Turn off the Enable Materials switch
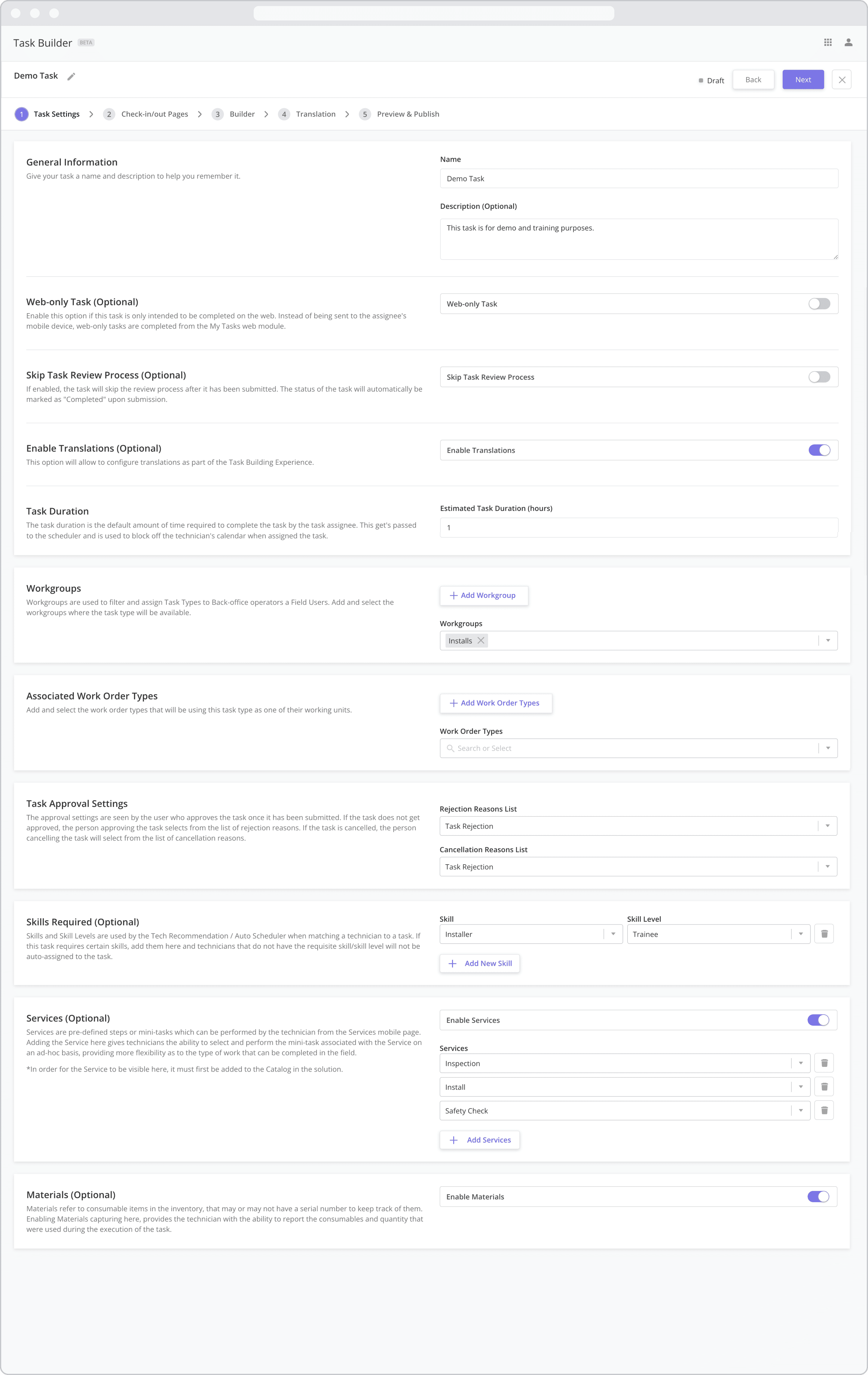The height and width of the screenshot is (1375, 868). (x=818, y=1196)
